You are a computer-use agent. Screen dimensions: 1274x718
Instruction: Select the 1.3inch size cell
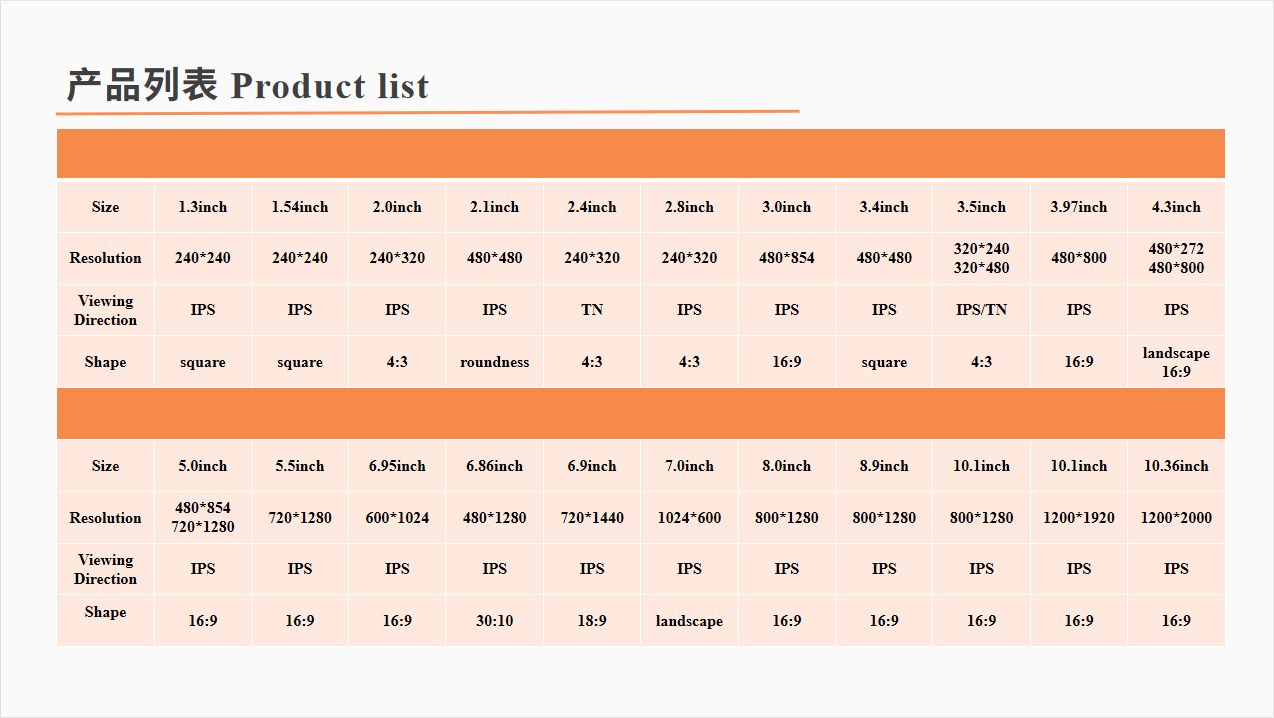(x=203, y=207)
